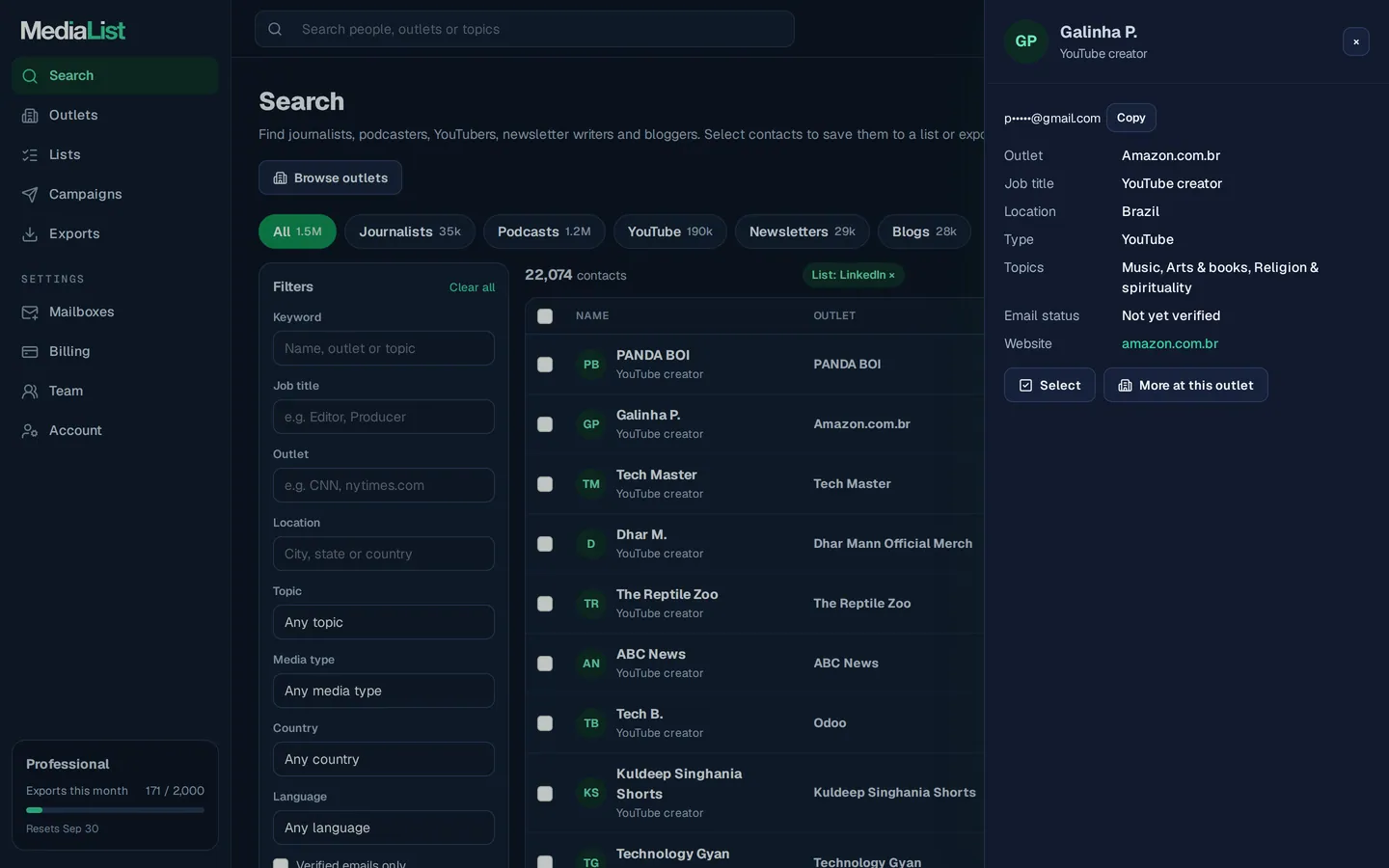Click the PB avatar for PANDA BOI

(x=591, y=365)
